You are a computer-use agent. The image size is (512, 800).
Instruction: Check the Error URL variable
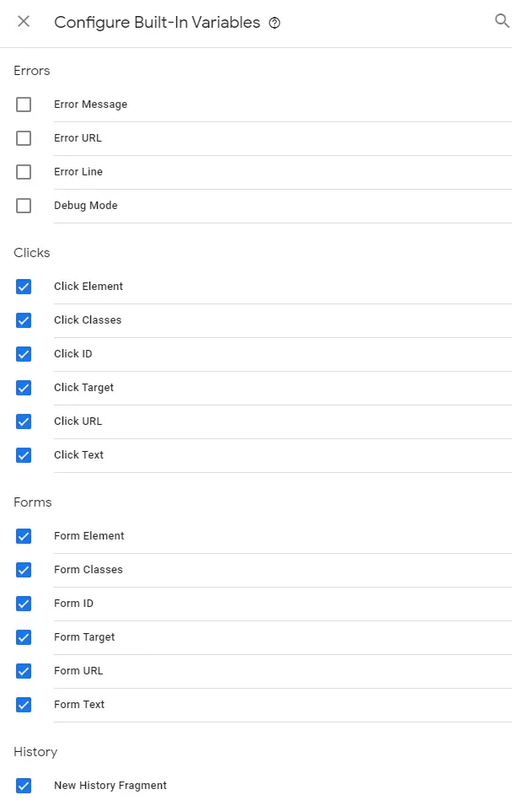[x=23, y=138]
